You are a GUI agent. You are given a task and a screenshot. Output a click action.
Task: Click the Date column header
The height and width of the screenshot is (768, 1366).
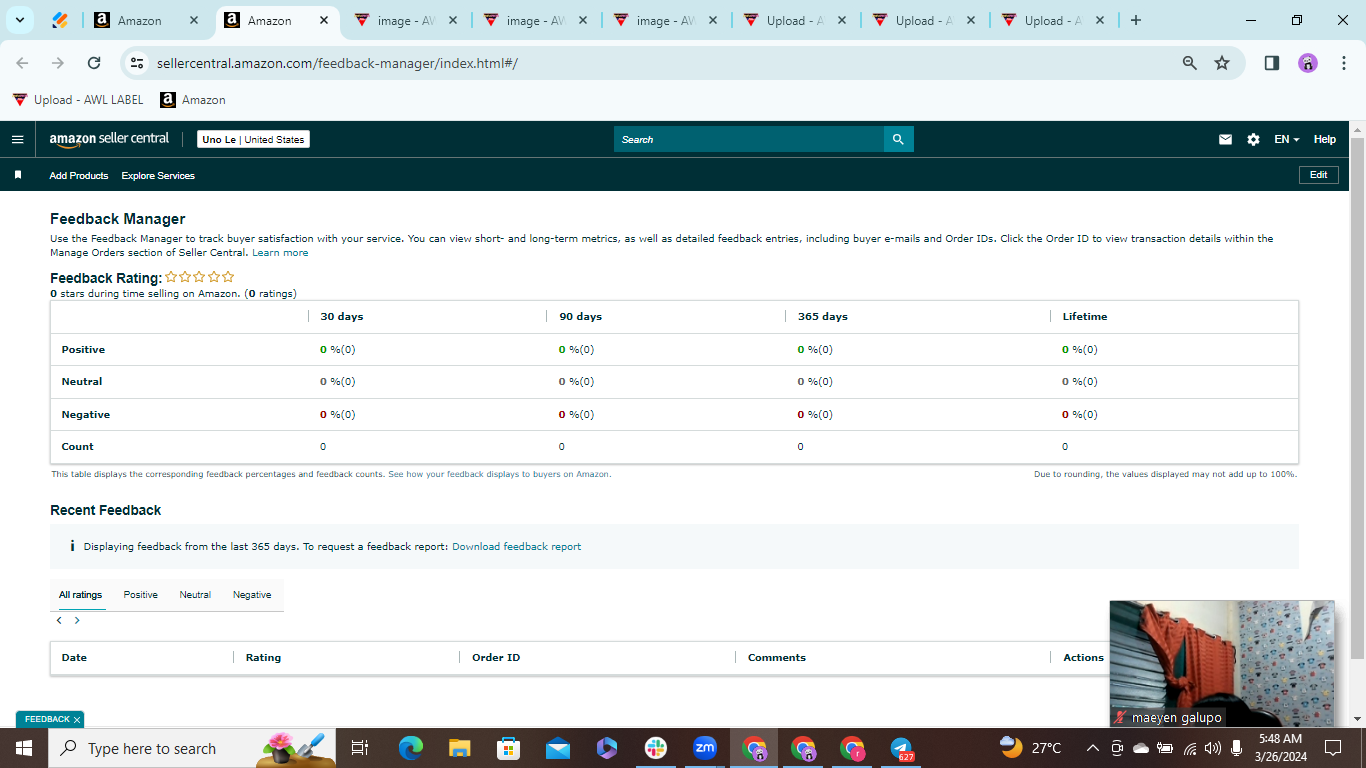coord(74,658)
